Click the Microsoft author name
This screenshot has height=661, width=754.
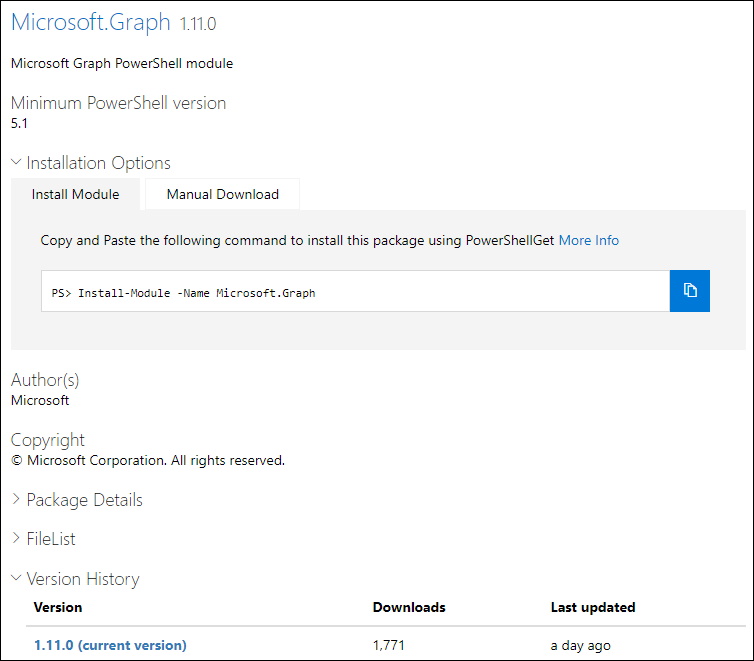[x=40, y=400]
